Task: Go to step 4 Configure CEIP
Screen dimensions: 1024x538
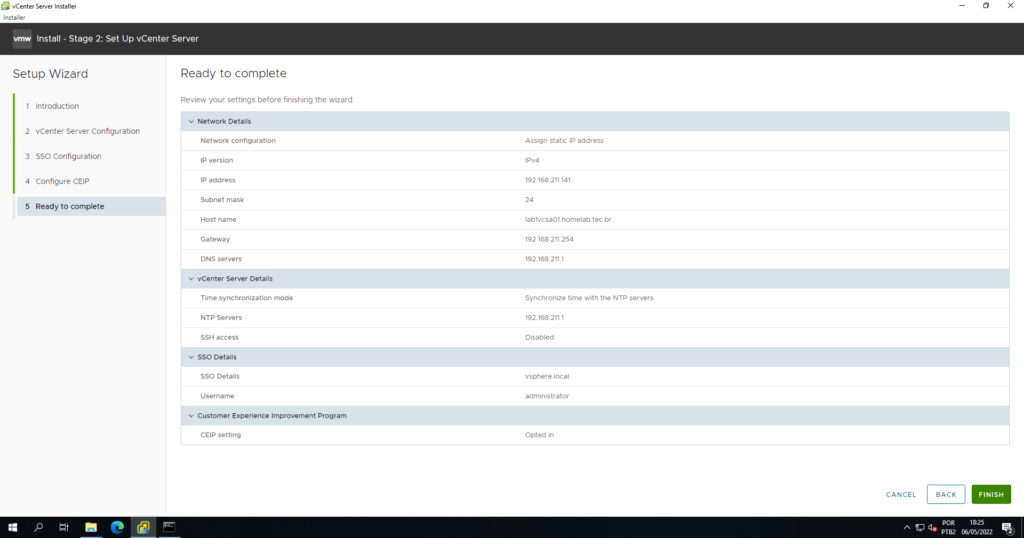Action: [x=62, y=182]
